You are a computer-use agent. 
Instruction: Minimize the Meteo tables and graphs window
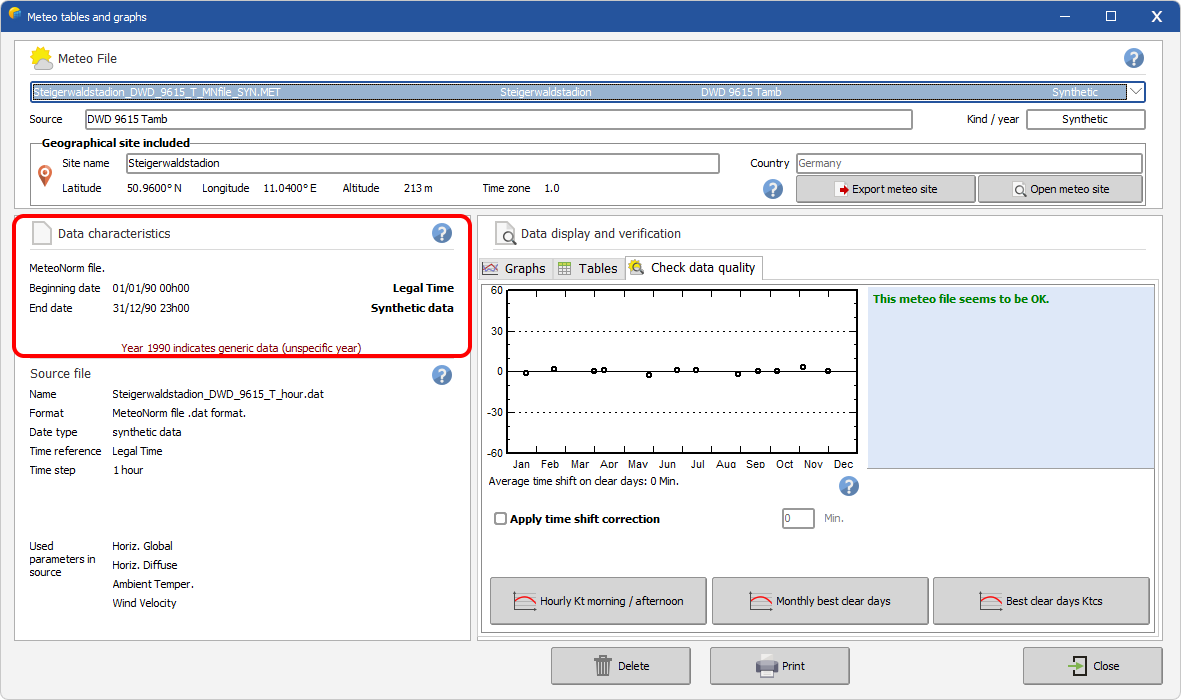pos(1065,16)
